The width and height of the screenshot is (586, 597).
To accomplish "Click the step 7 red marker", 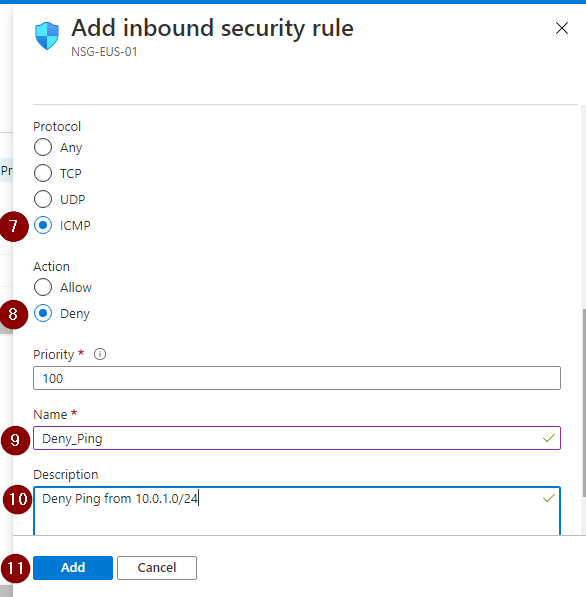I will (14, 227).
